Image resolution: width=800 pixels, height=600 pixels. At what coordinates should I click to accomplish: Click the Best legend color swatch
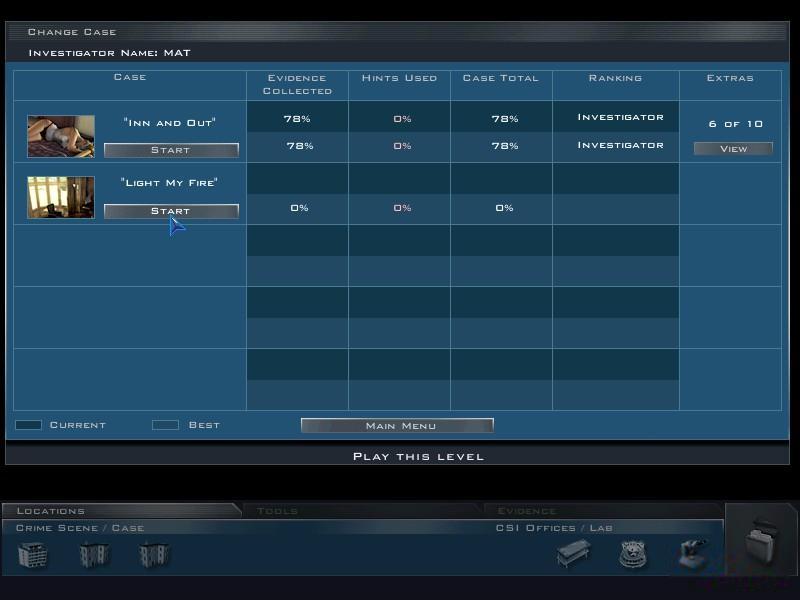pyautogui.click(x=165, y=425)
